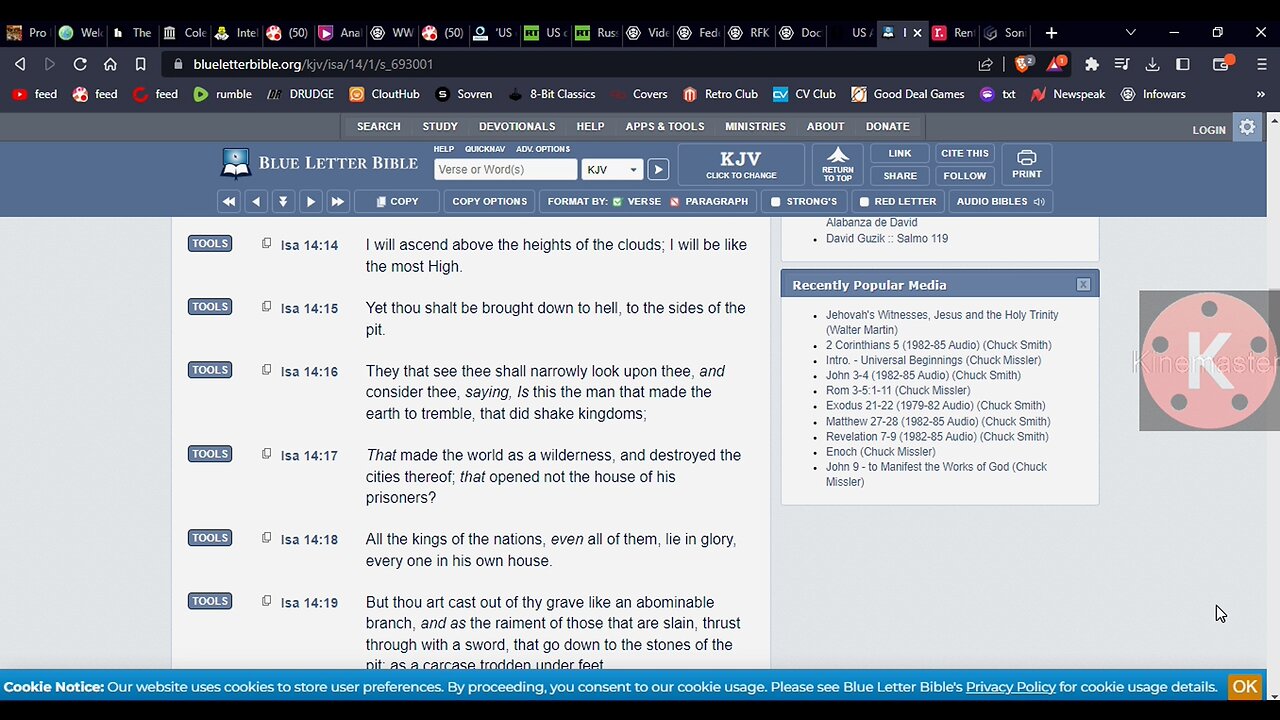Click the copy icon beside Isa 14:19

[x=266, y=600]
